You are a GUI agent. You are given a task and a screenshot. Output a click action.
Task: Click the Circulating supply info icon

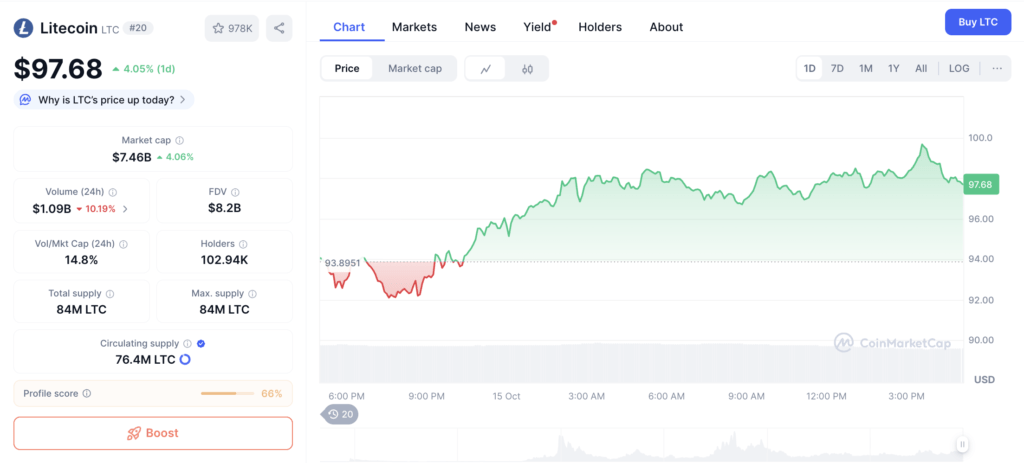point(187,343)
